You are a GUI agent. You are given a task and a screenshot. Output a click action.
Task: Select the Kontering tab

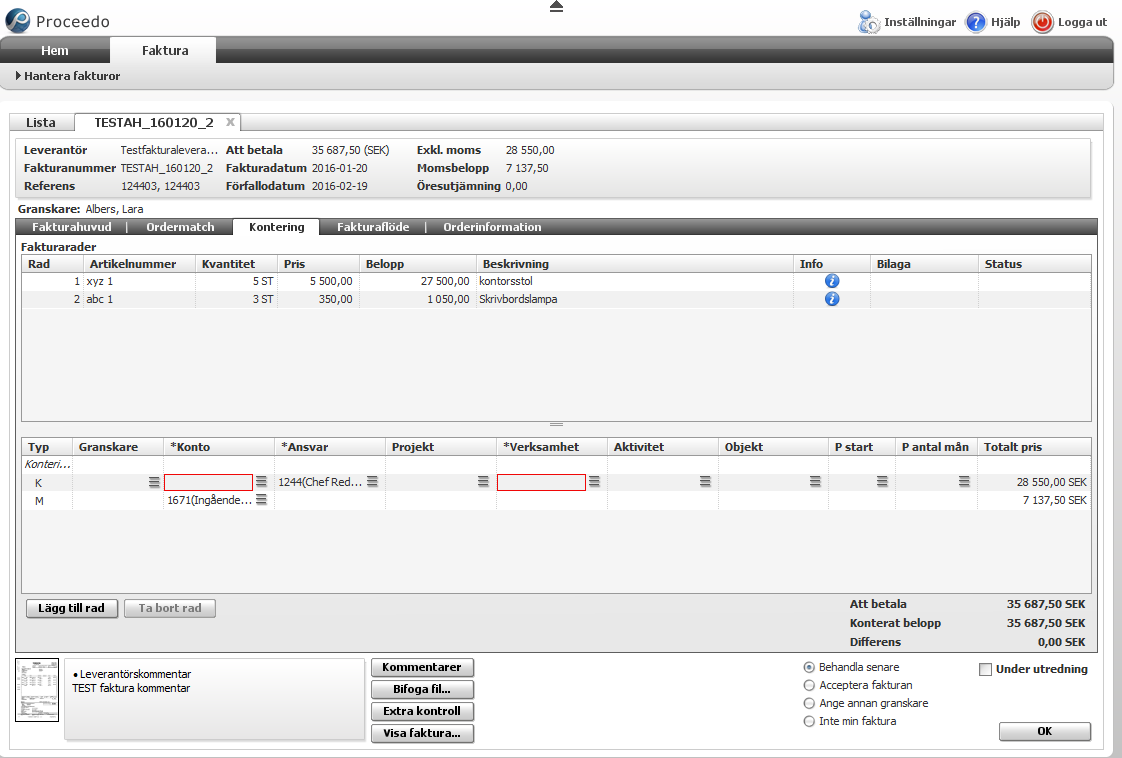pyautogui.click(x=276, y=227)
